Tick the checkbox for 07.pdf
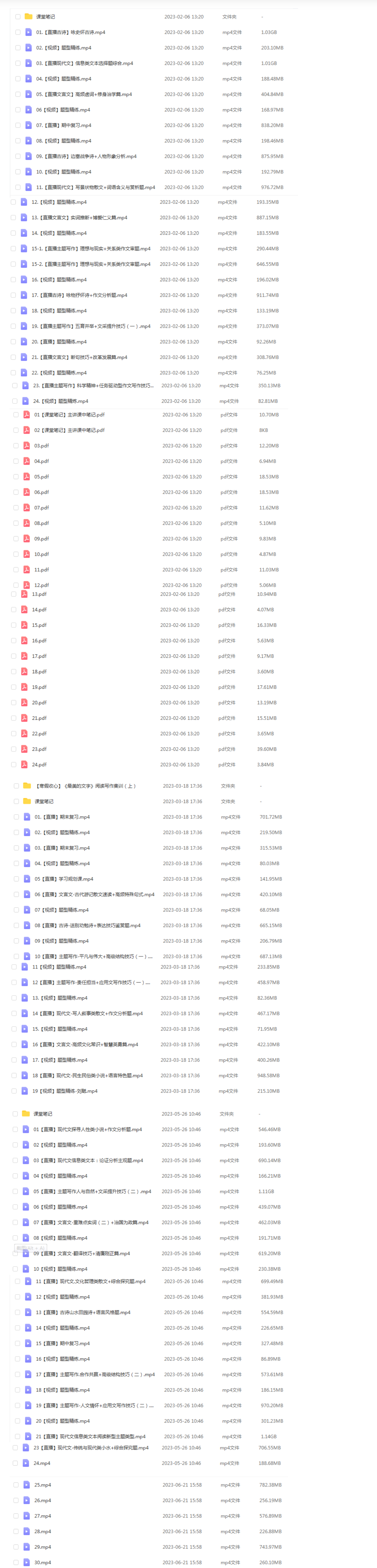 pyautogui.click(x=16, y=508)
